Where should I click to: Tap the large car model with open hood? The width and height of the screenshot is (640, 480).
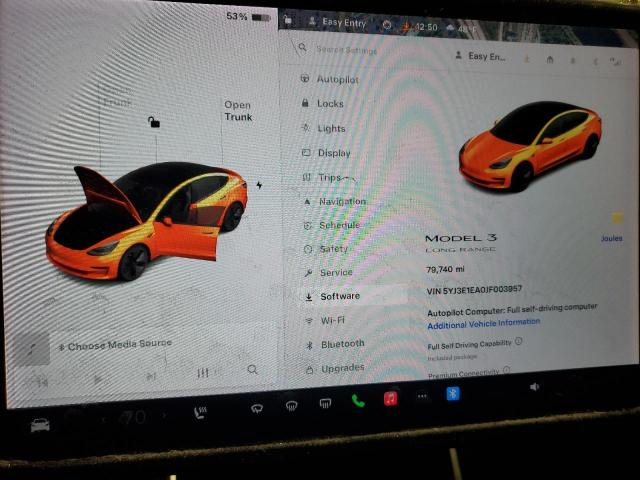pos(146,220)
